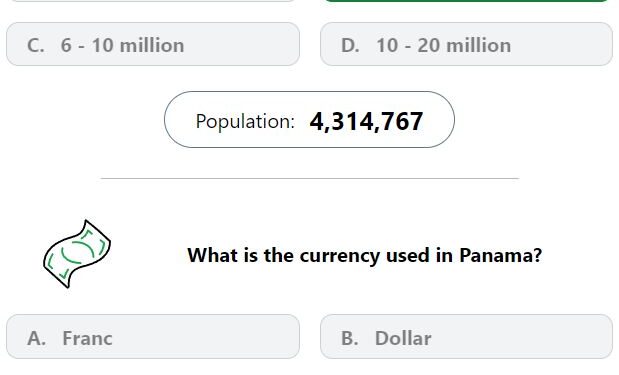Click the "10 - 20 million" range text
The height and width of the screenshot is (375, 619).
pyautogui.click(x=443, y=45)
